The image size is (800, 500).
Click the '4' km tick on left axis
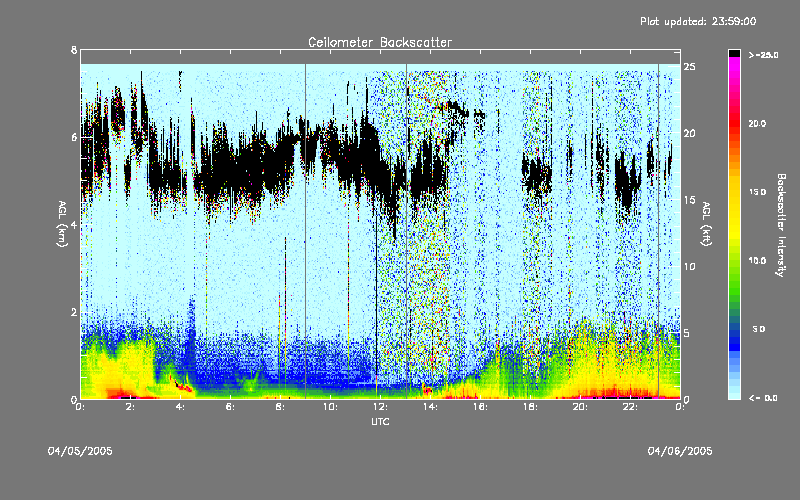[x=74, y=225]
